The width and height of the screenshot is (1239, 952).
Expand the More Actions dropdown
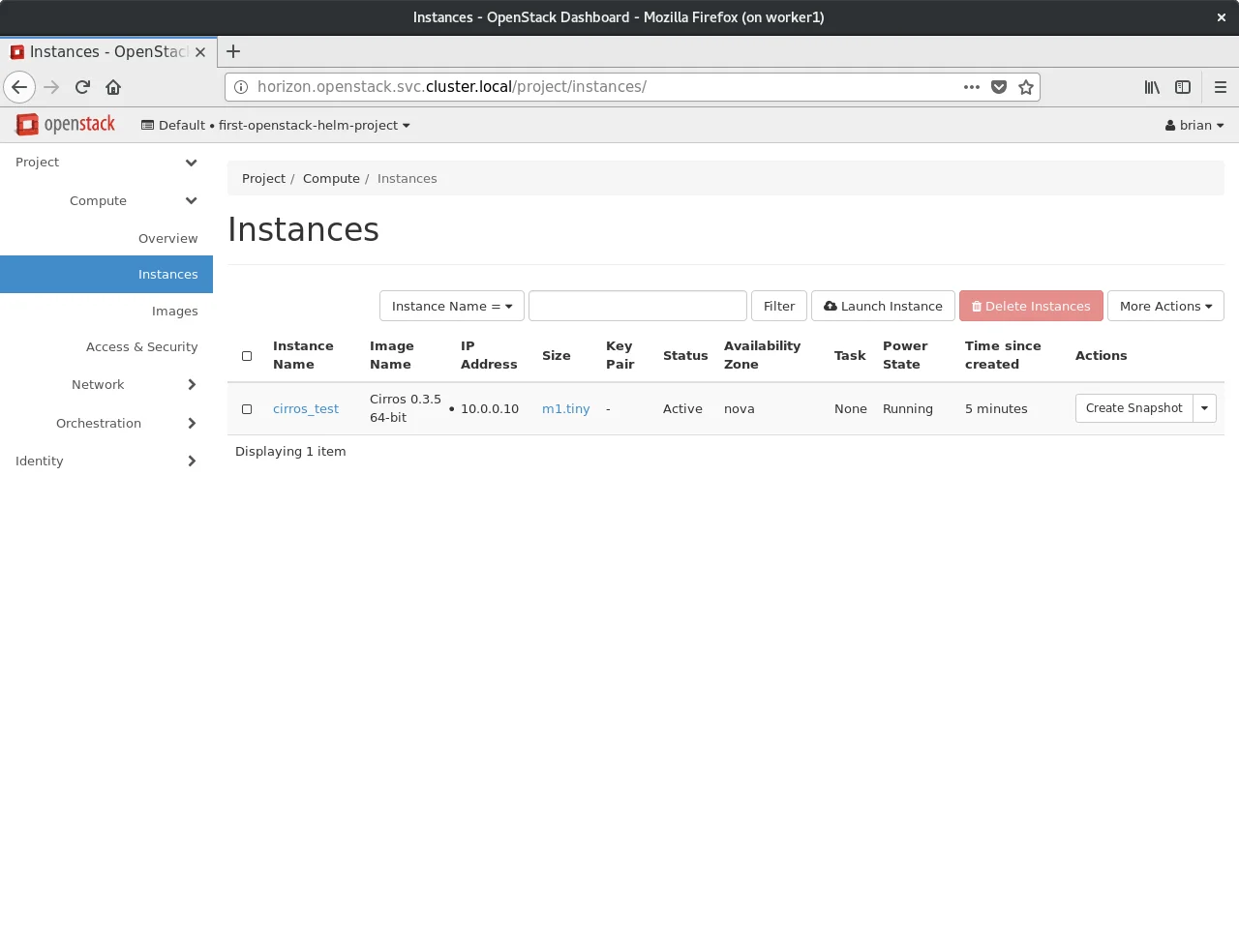tap(1164, 306)
